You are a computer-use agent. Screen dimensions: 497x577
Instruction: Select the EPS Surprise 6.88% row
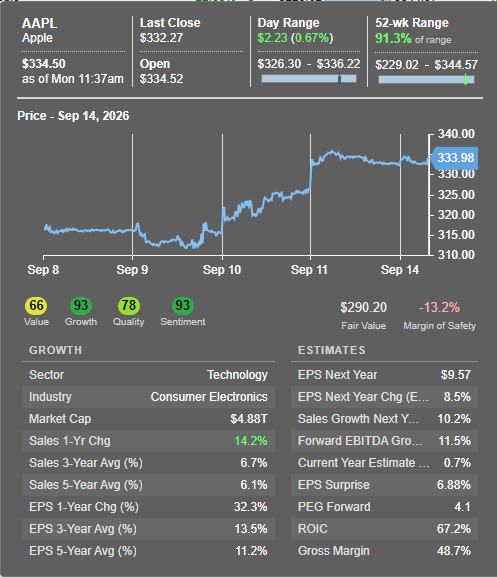point(384,485)
